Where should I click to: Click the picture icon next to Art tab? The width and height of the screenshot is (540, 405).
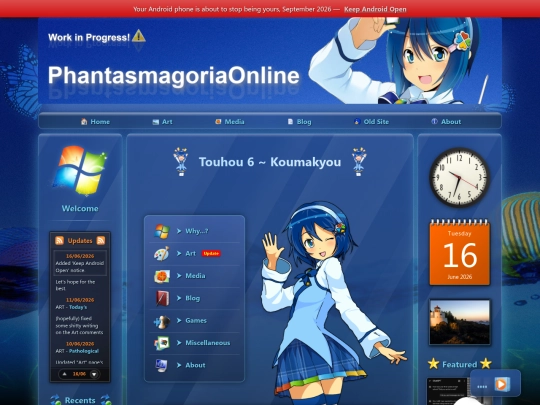coord(156,122)
